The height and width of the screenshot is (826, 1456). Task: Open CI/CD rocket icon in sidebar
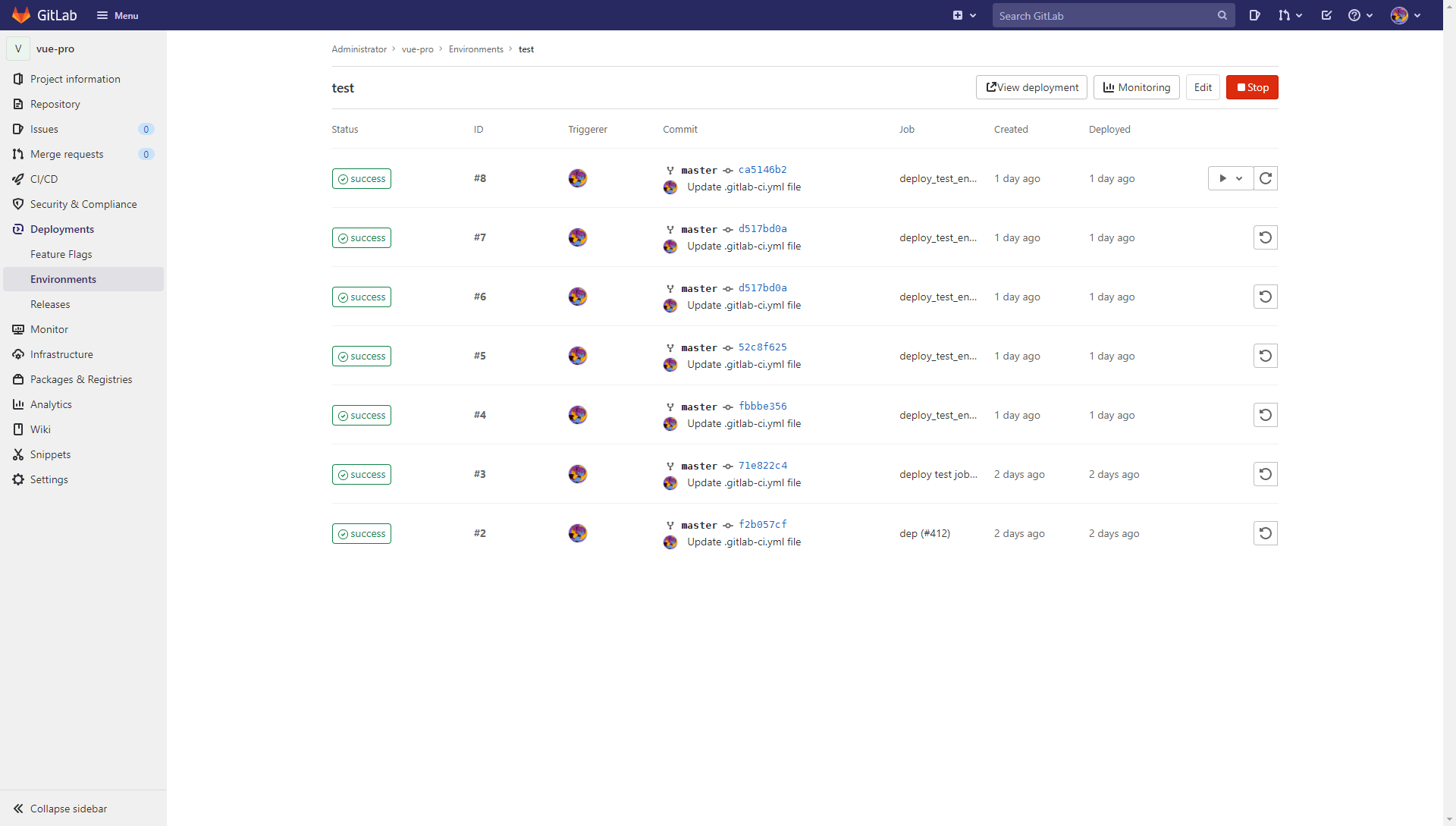[x=18, y=179]
